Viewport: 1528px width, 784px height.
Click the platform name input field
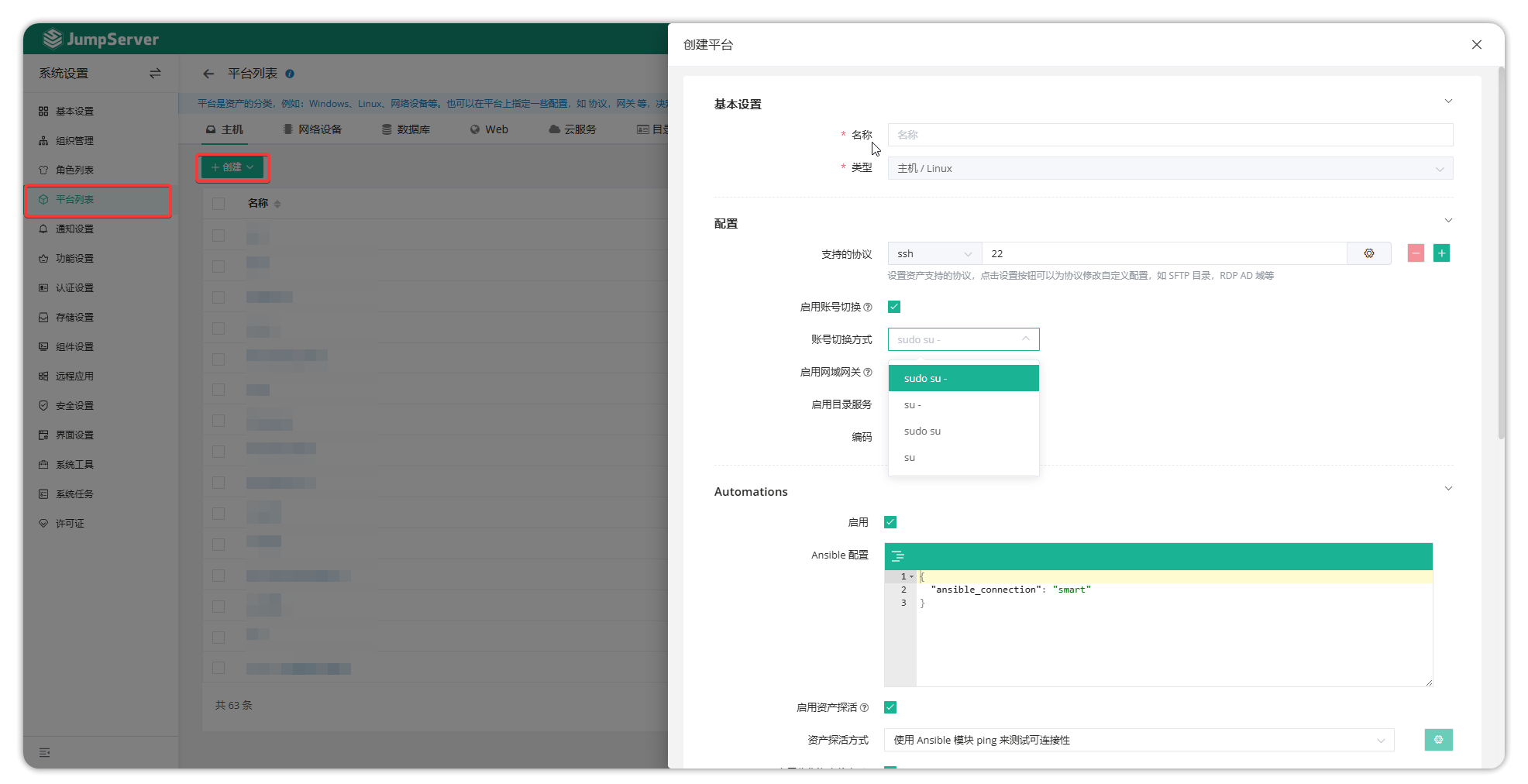[x=1169, y=135]
